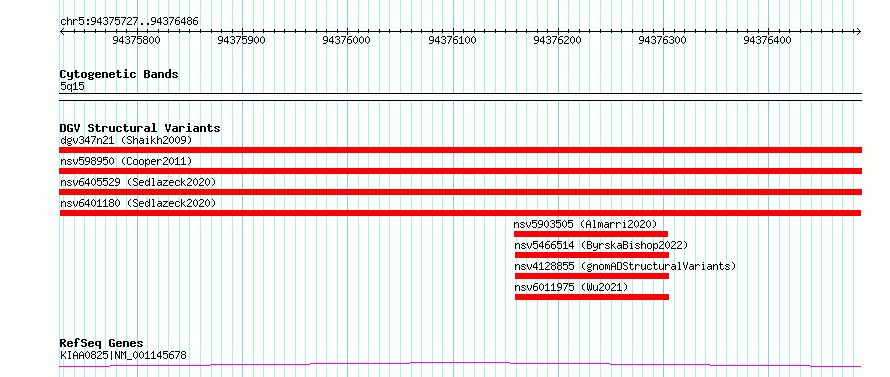Click the red bar for nsv5903505
The width and height of the screenshot is (890, 377).
click(x=591, y=234)
